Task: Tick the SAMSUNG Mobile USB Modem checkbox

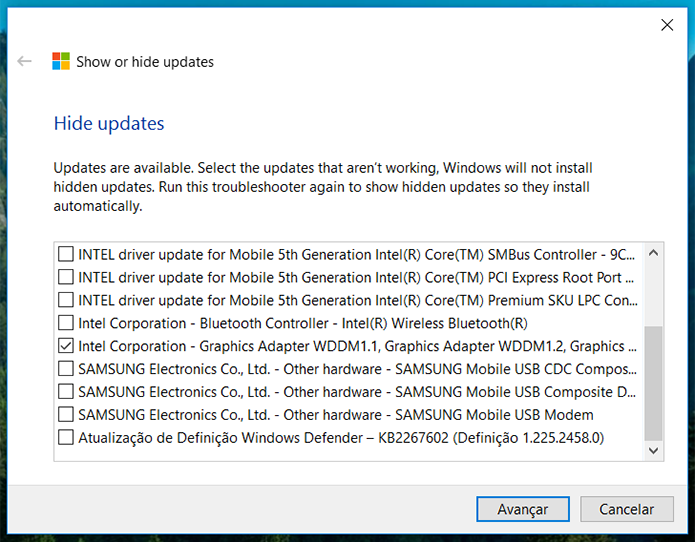Action: coord(66,415)
